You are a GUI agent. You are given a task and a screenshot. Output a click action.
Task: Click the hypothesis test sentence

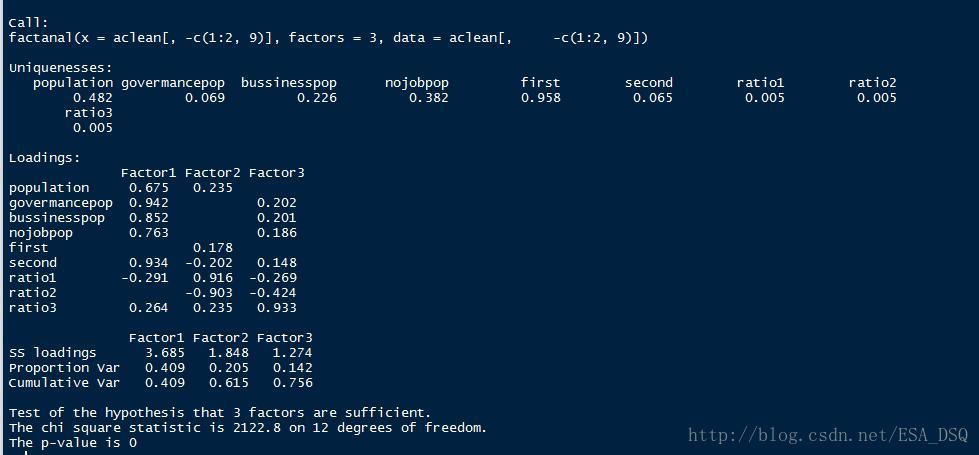point(220,412)
